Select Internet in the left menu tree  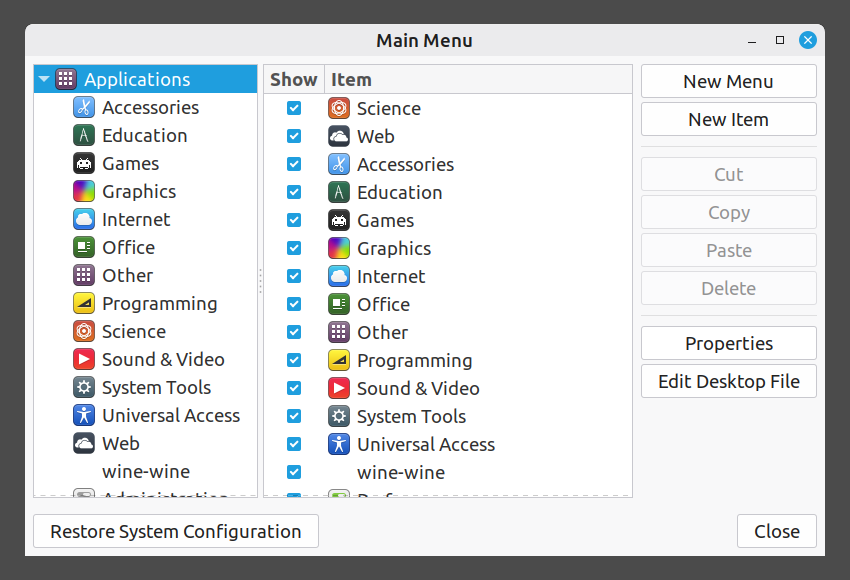pyautogui.click(x=136, y=220)
